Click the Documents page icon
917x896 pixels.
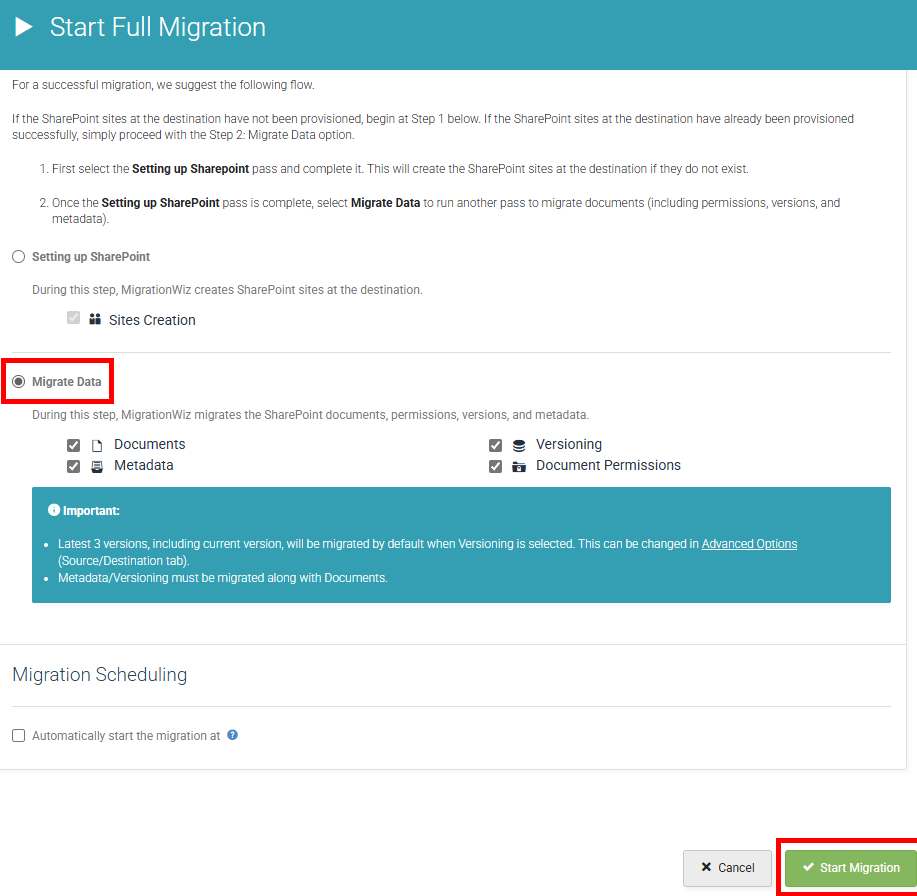coord(97,446)
